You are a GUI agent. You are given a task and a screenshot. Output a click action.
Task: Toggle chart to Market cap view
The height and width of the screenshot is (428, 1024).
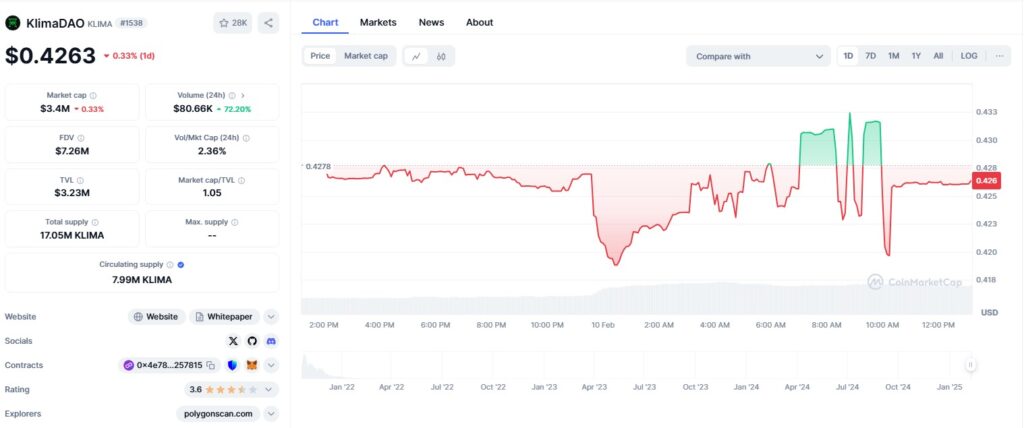(x=365, y=56)
